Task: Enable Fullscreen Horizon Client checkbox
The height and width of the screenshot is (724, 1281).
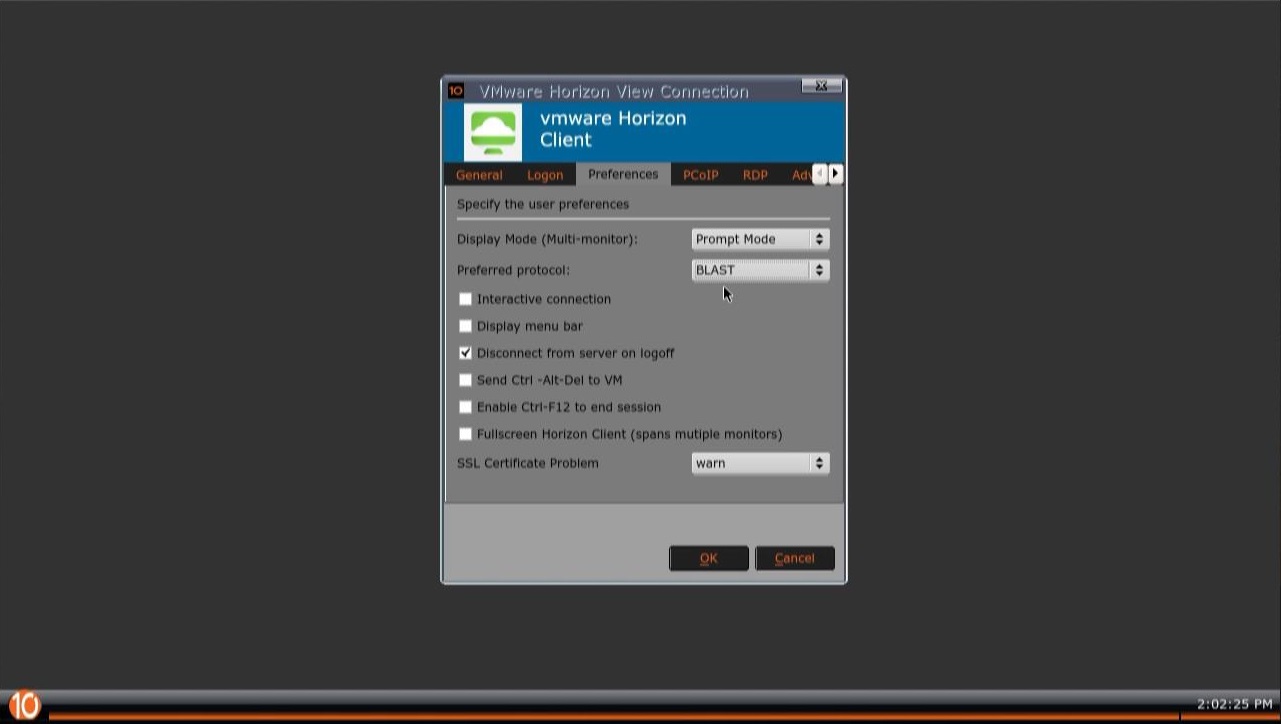Action: (x=465, y=434)
